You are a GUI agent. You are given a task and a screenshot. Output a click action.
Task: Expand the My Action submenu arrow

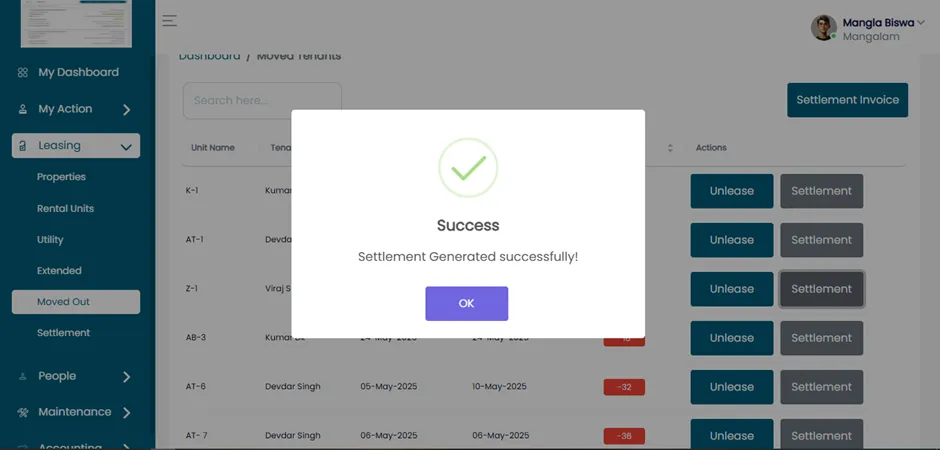(126, 110)
